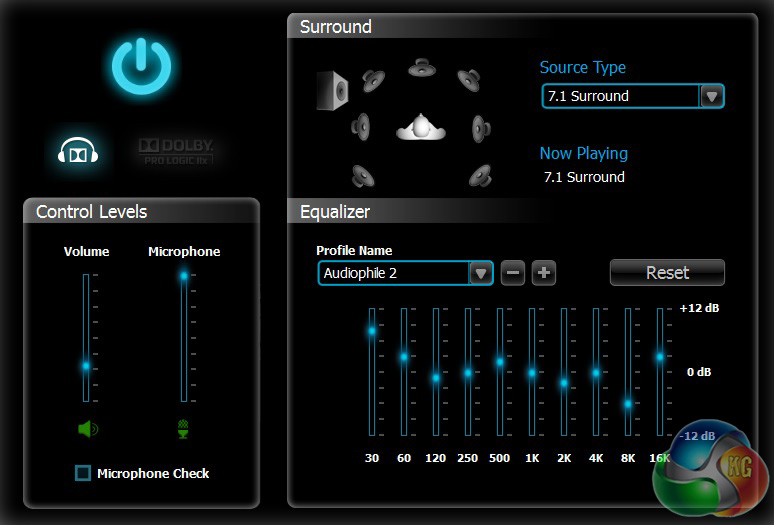Image resolution: width=774 pixels, height=525 pixels.
Task: Click the 500 Hz equalizer slider handle
Action: click(500, 362)
